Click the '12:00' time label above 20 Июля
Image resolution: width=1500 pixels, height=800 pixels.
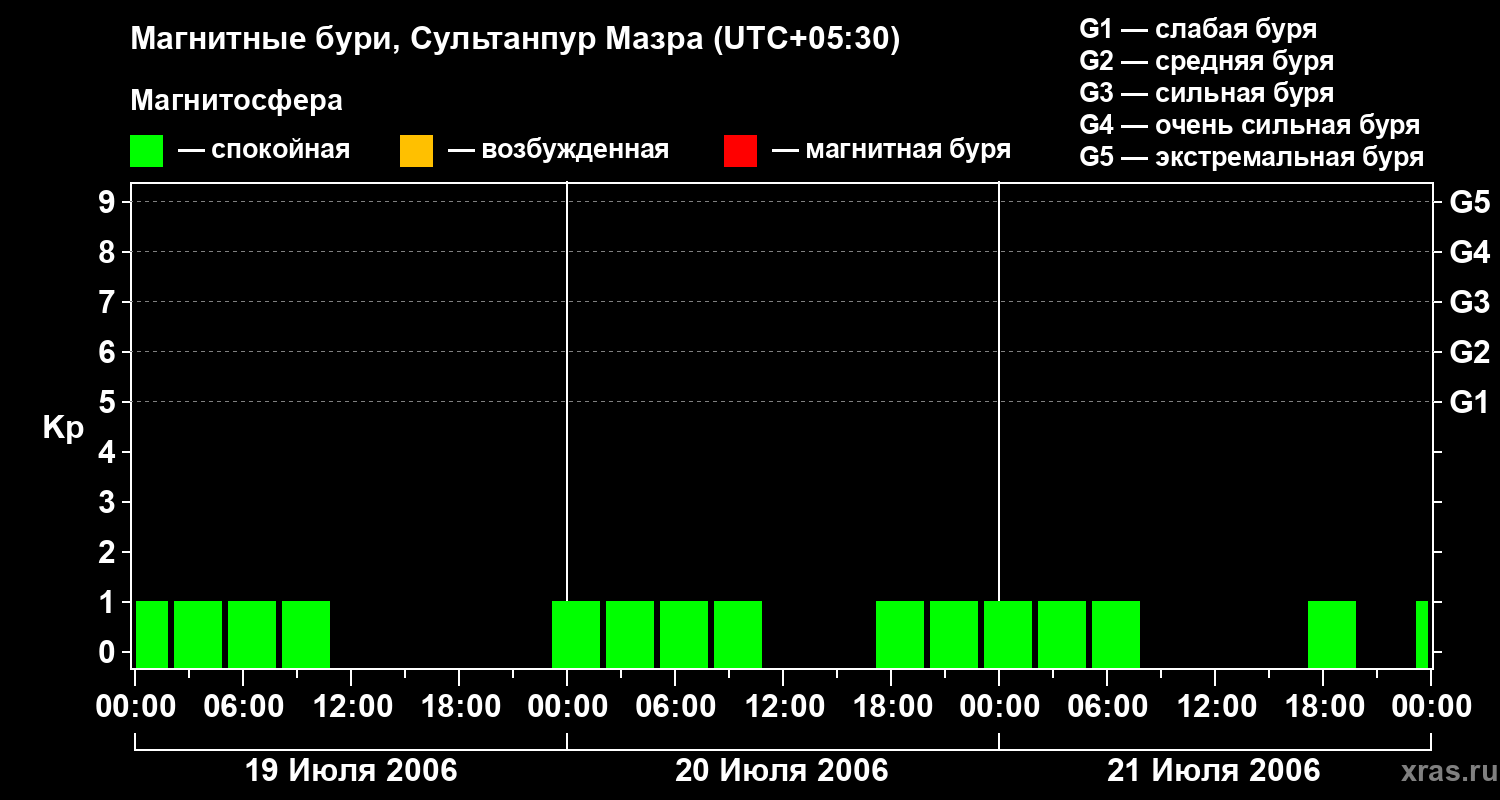click(x=784, y=707)
